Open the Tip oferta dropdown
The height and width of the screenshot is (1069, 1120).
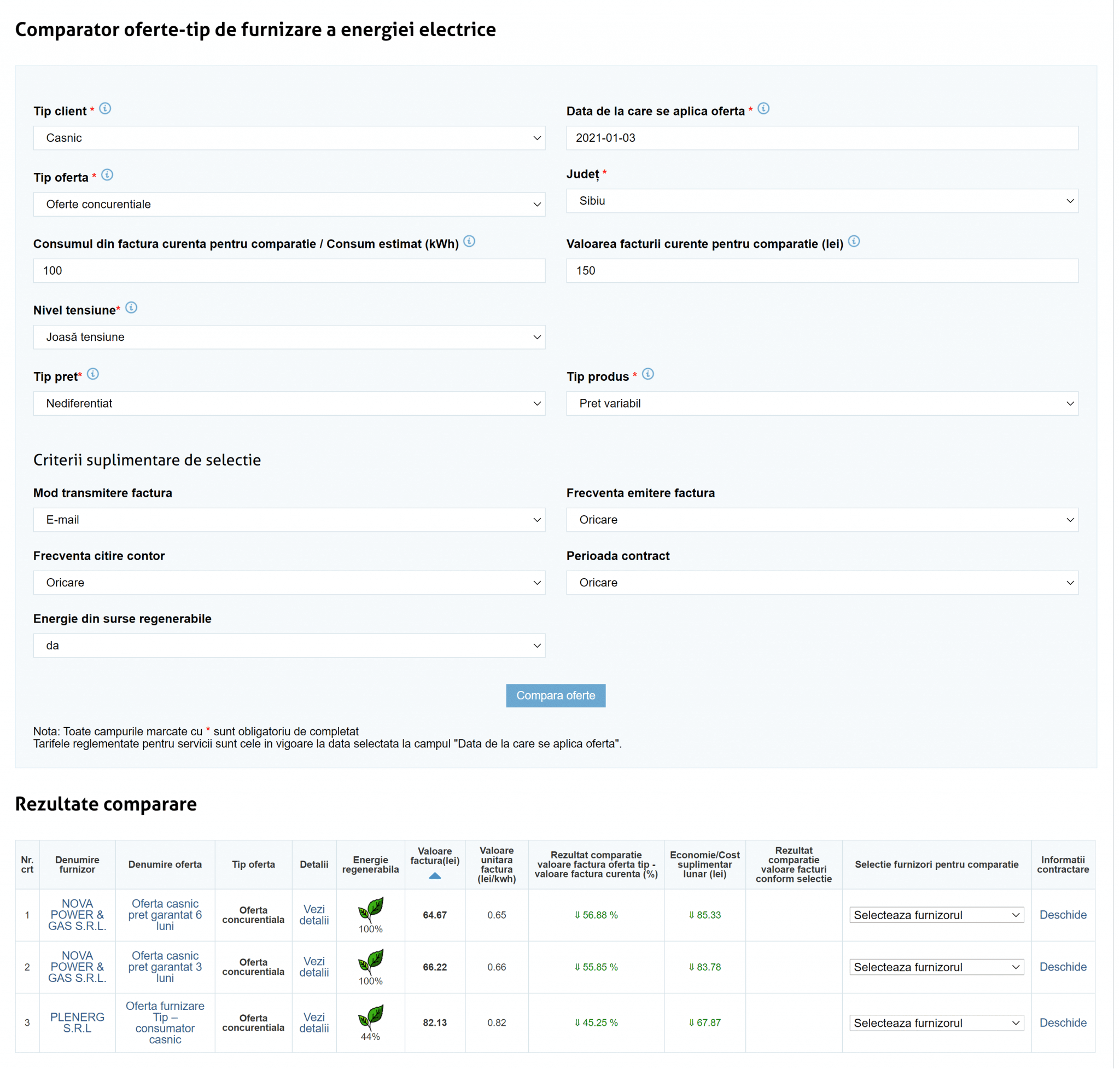click(x=289, y=204)
